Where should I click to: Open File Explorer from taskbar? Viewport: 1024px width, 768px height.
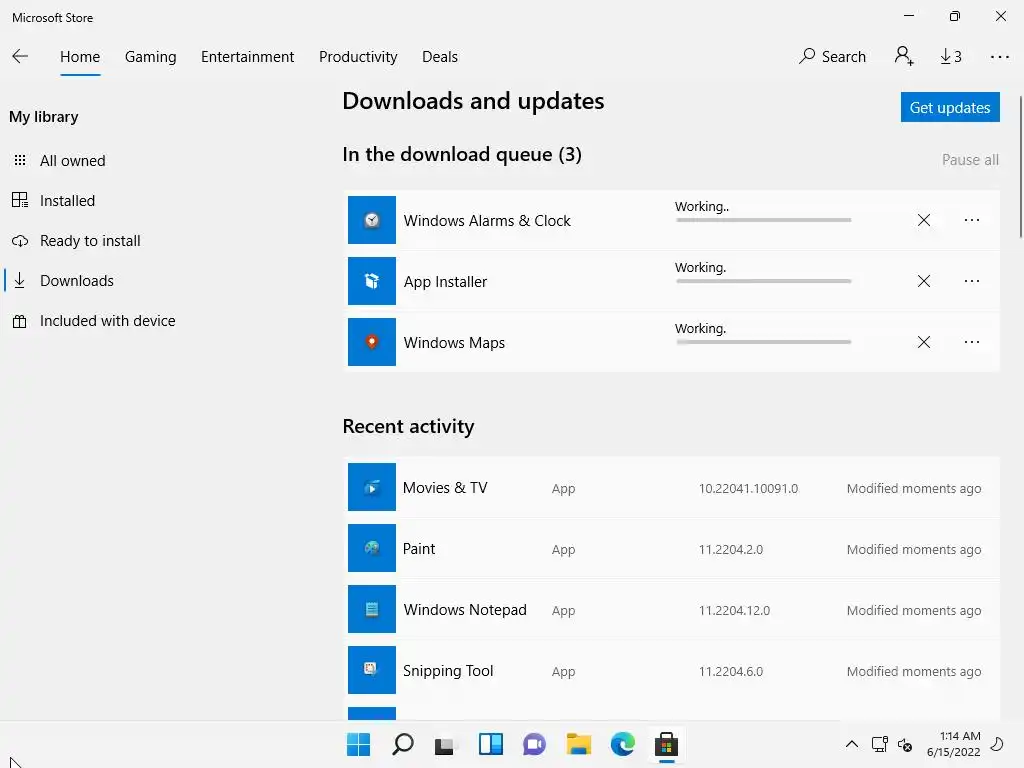click(x=579, y=744)
